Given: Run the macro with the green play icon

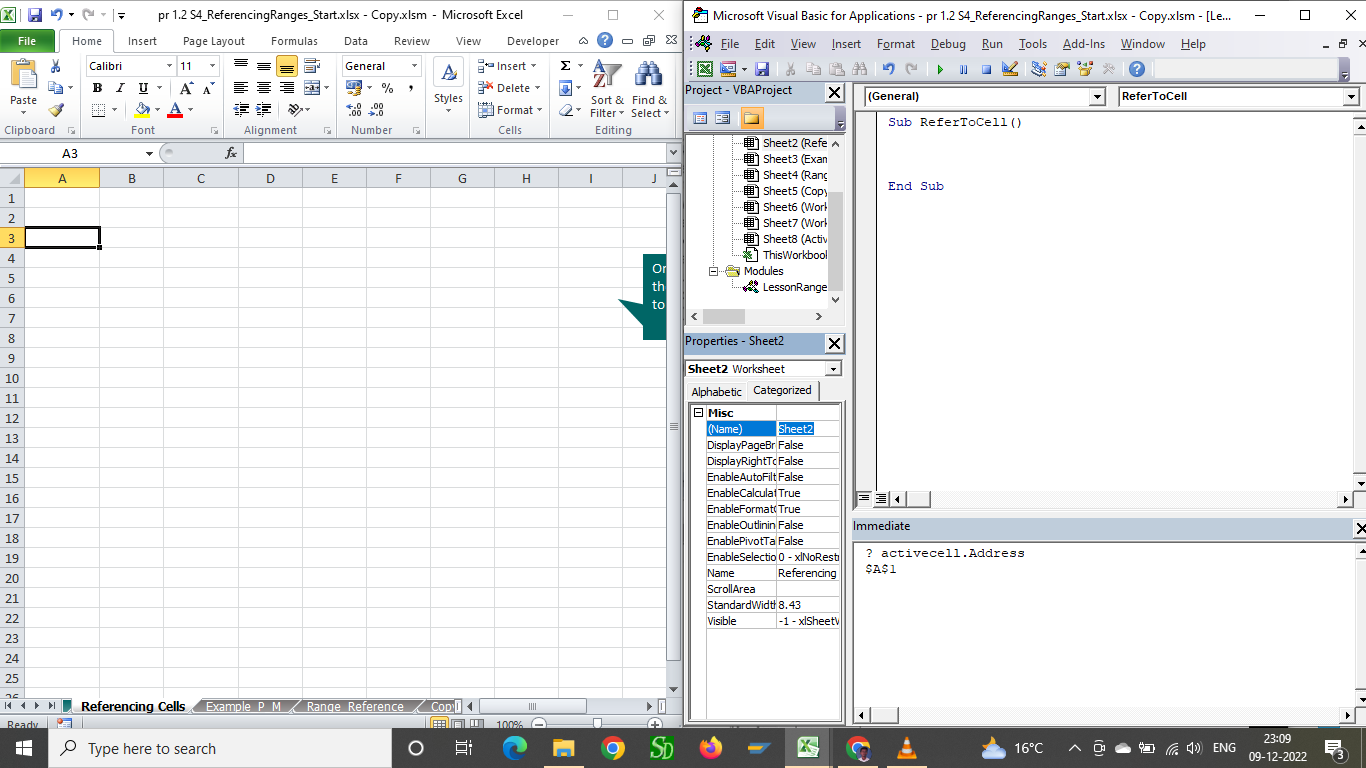Looking at the screenshot, I should (940, 69).
